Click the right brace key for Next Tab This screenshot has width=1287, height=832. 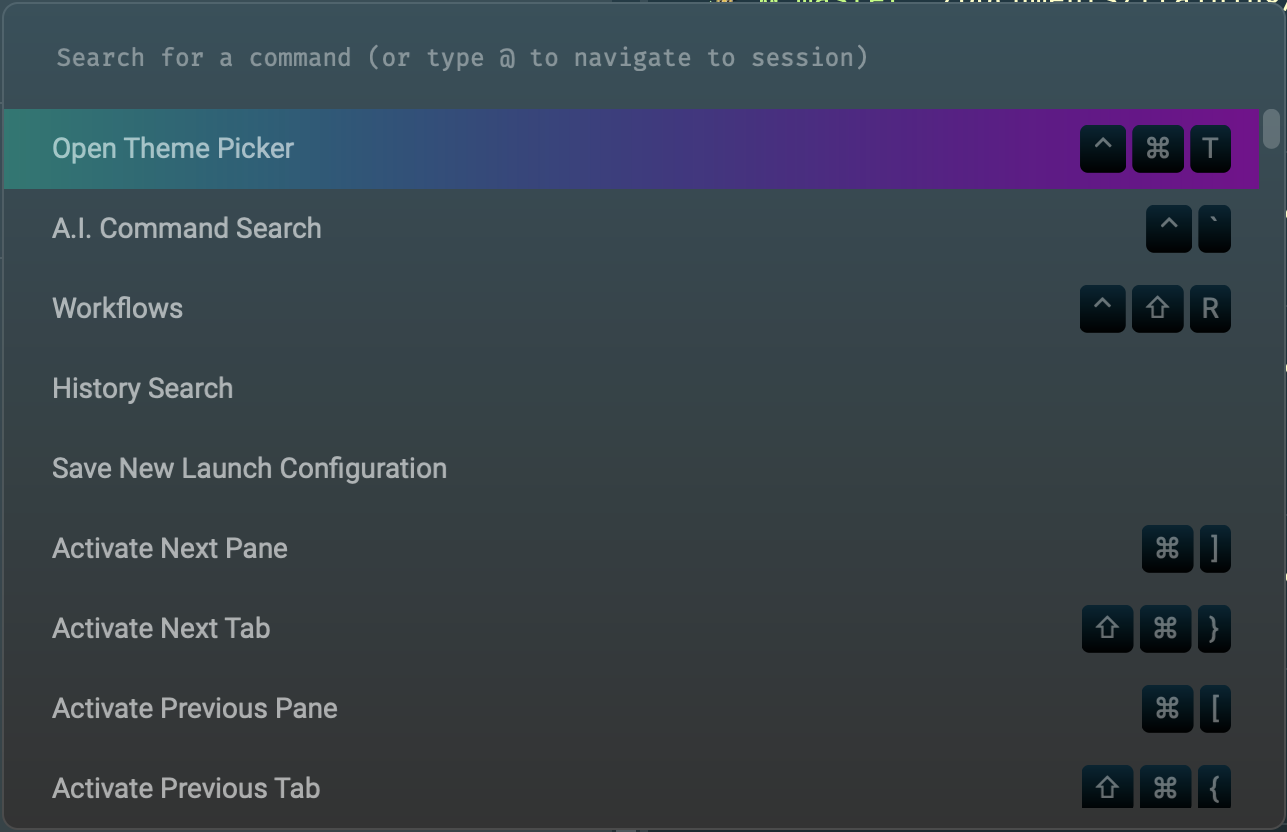click(x=1214, y=629)
